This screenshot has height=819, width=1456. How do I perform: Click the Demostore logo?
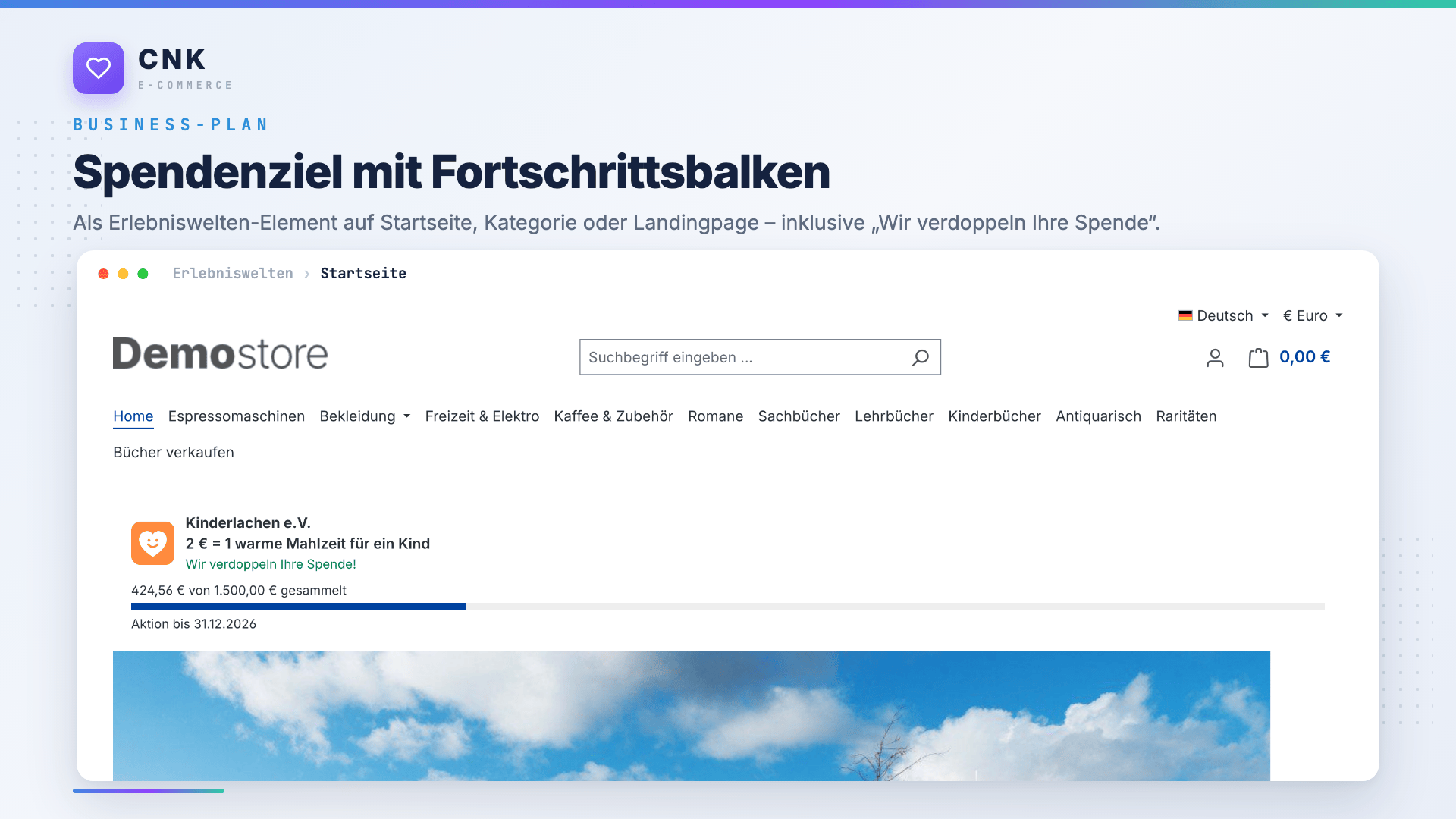pos(220,354)
